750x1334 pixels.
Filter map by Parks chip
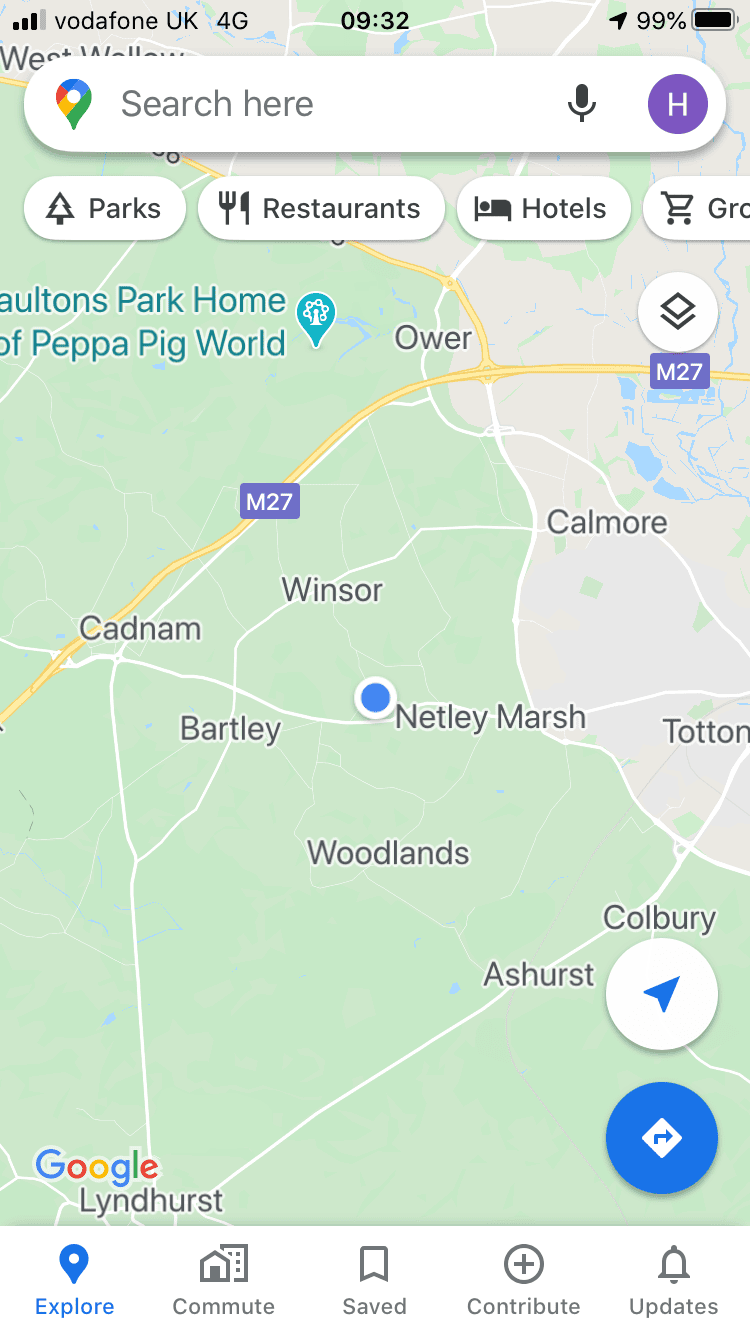coord(105,208)
